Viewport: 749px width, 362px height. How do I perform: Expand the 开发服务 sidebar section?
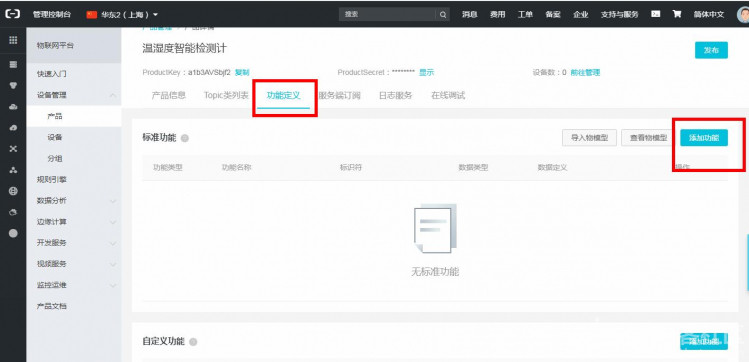click(x=113, y=243)
